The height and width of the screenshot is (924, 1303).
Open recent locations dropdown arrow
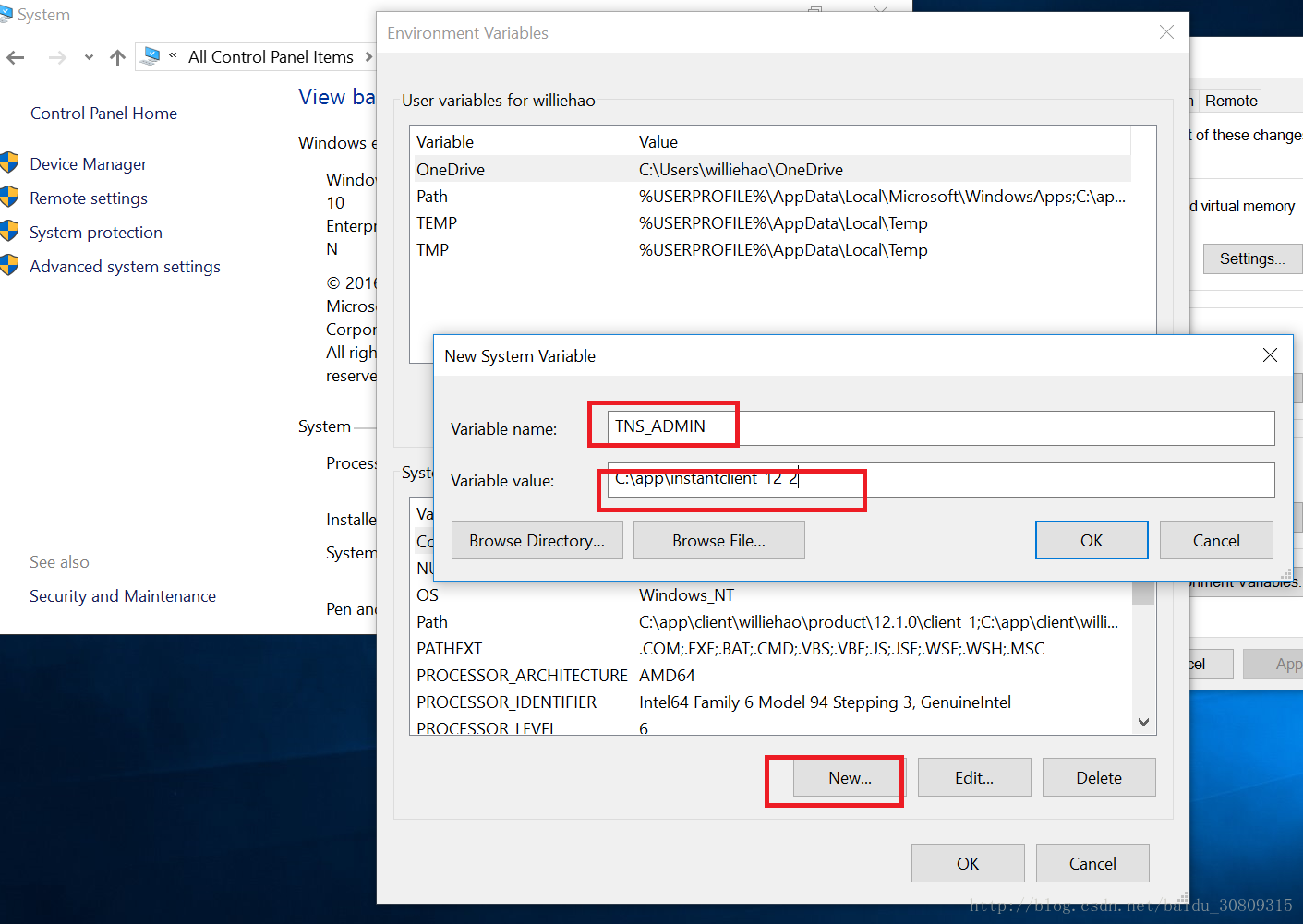[x=89, y=57]
